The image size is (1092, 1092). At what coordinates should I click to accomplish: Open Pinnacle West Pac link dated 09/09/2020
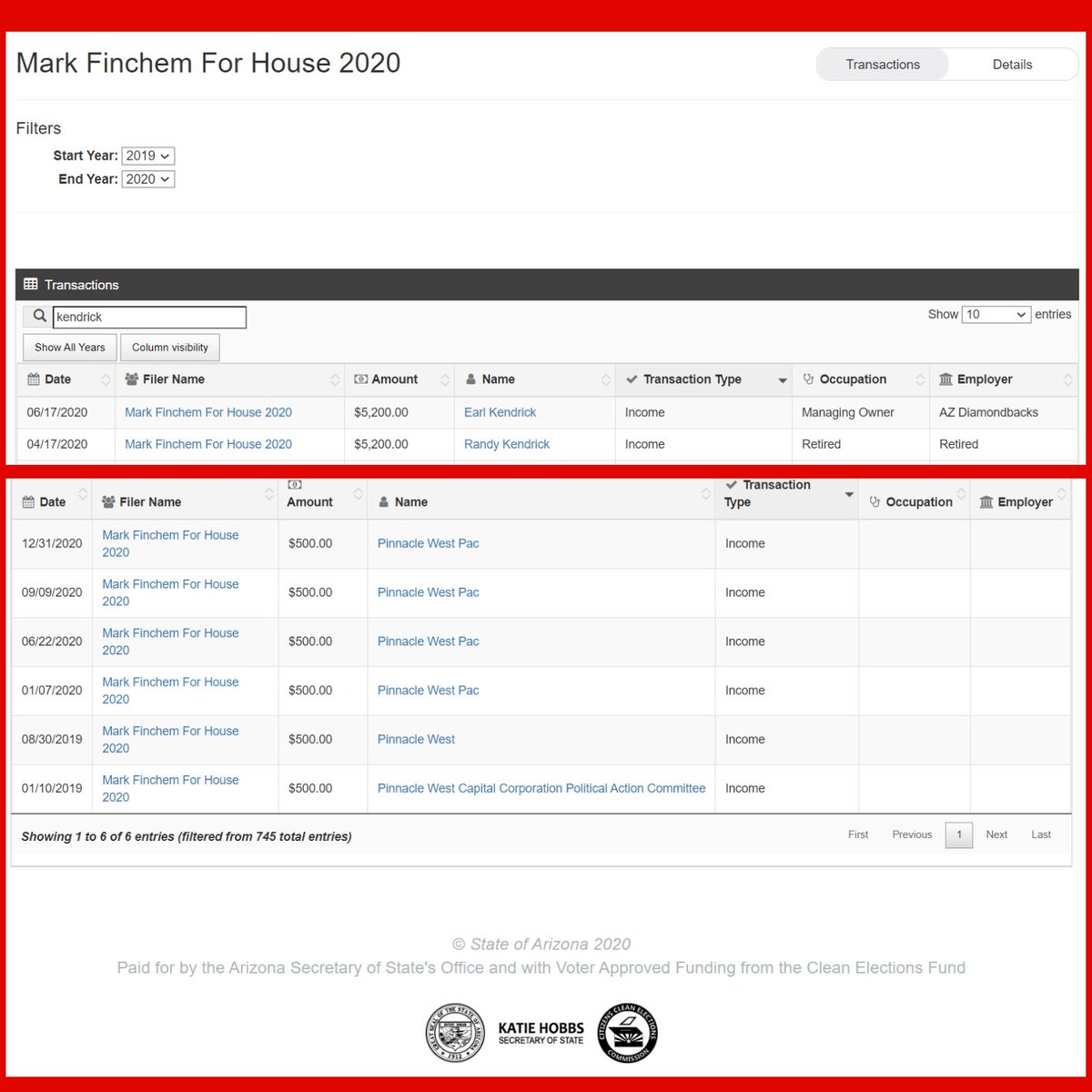click(x=428, y=592)
